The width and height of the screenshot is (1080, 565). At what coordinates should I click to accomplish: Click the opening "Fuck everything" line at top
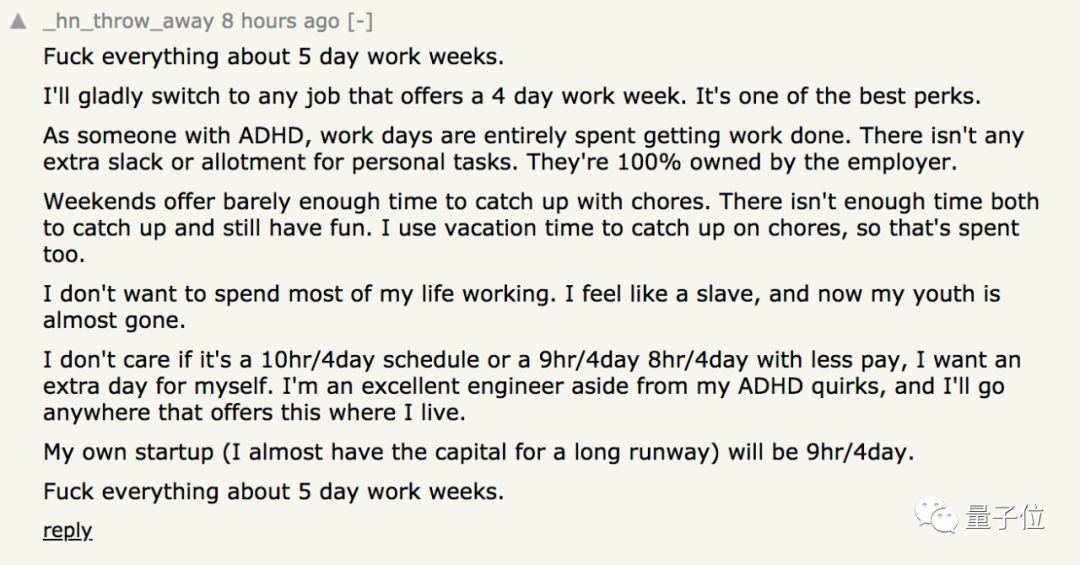click(x=273, y=56)
